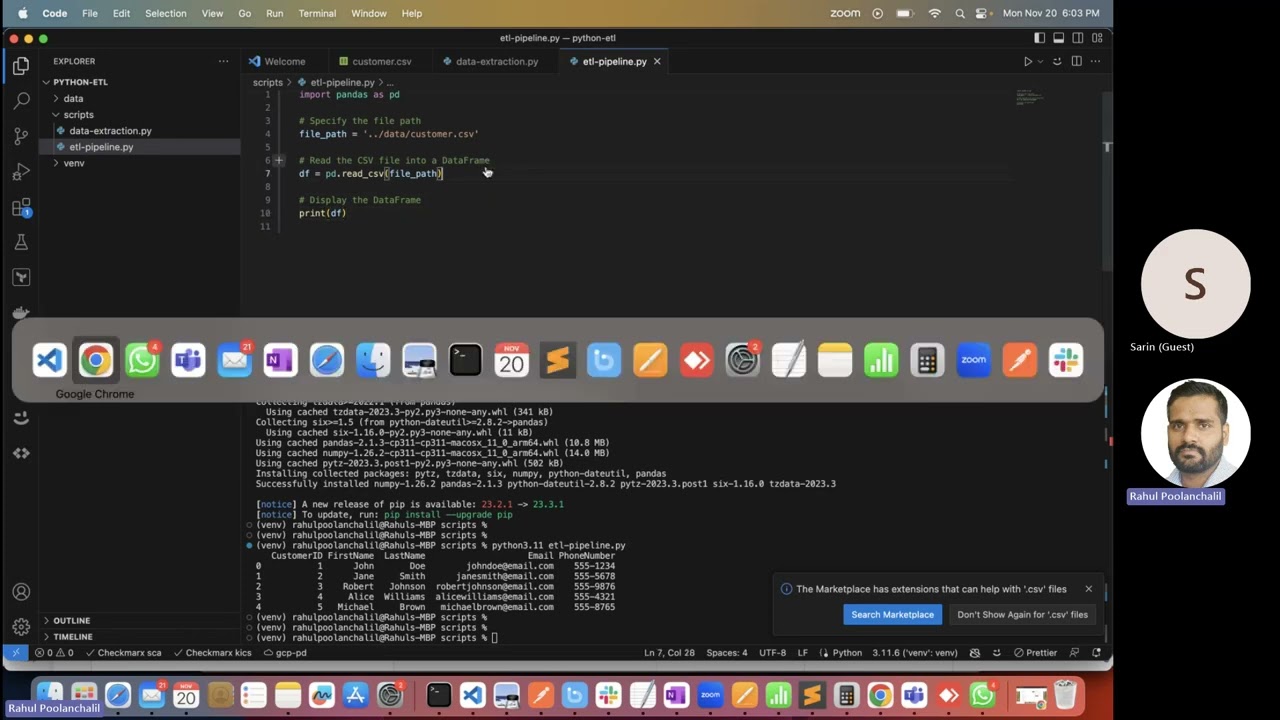Click Prettier in status bar
This screenshot has width=1280, height=720.
click(x=1035, y=653)
